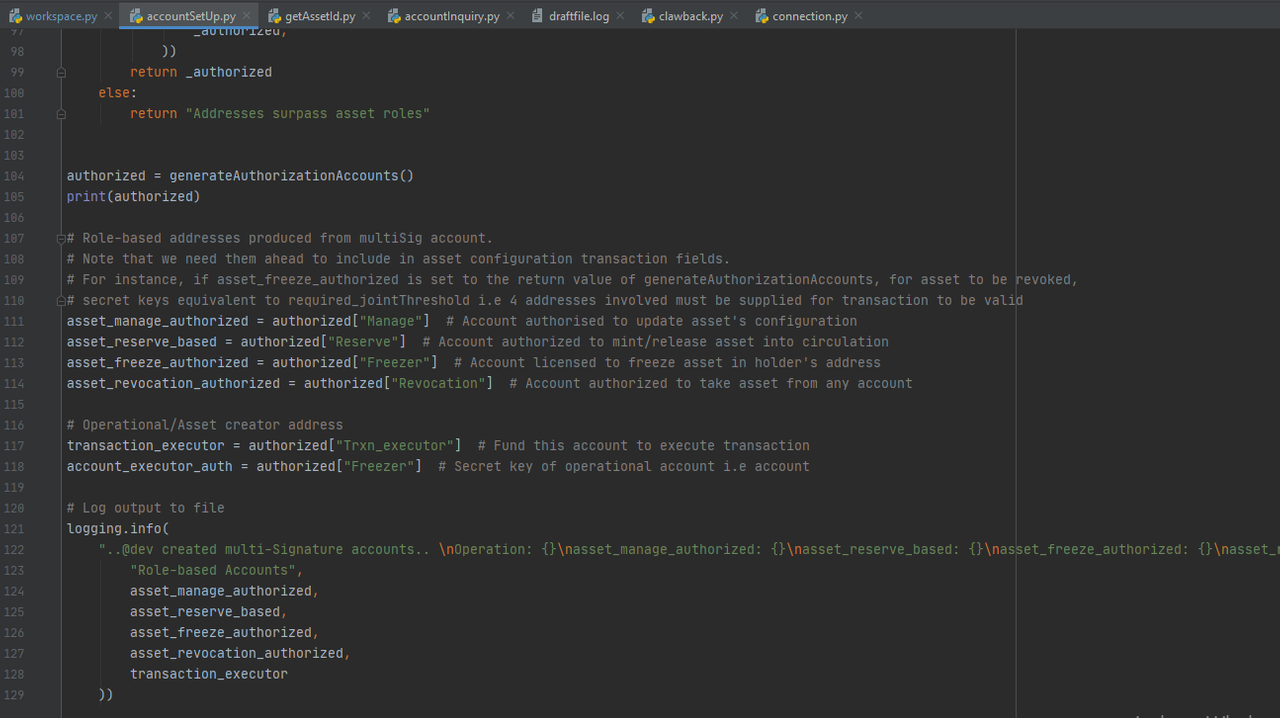
Task: Click the asset_reserve_based variable on line 112
Action: tap(142, 342)
